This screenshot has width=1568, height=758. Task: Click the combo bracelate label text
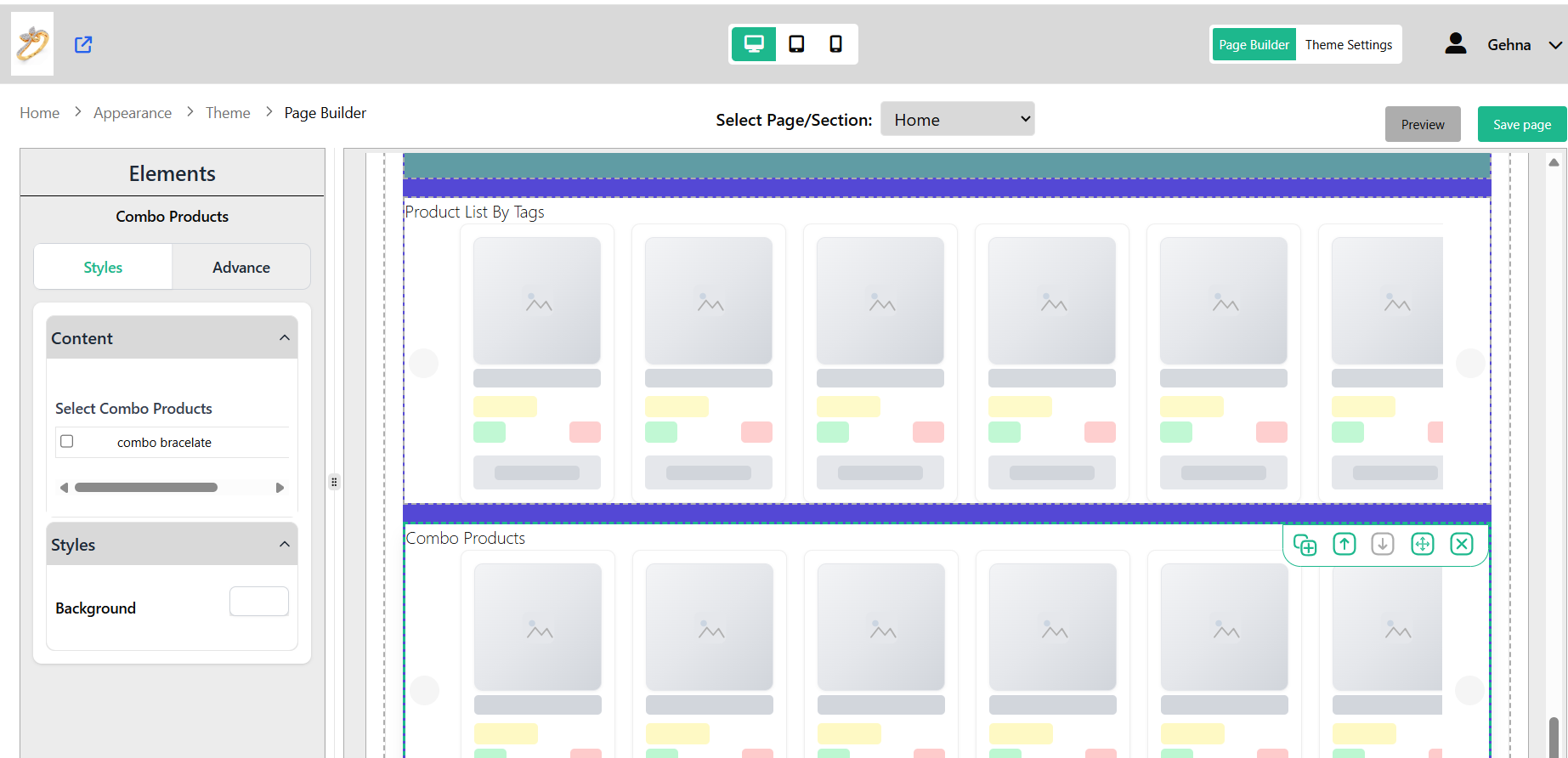tap(164, 443)
